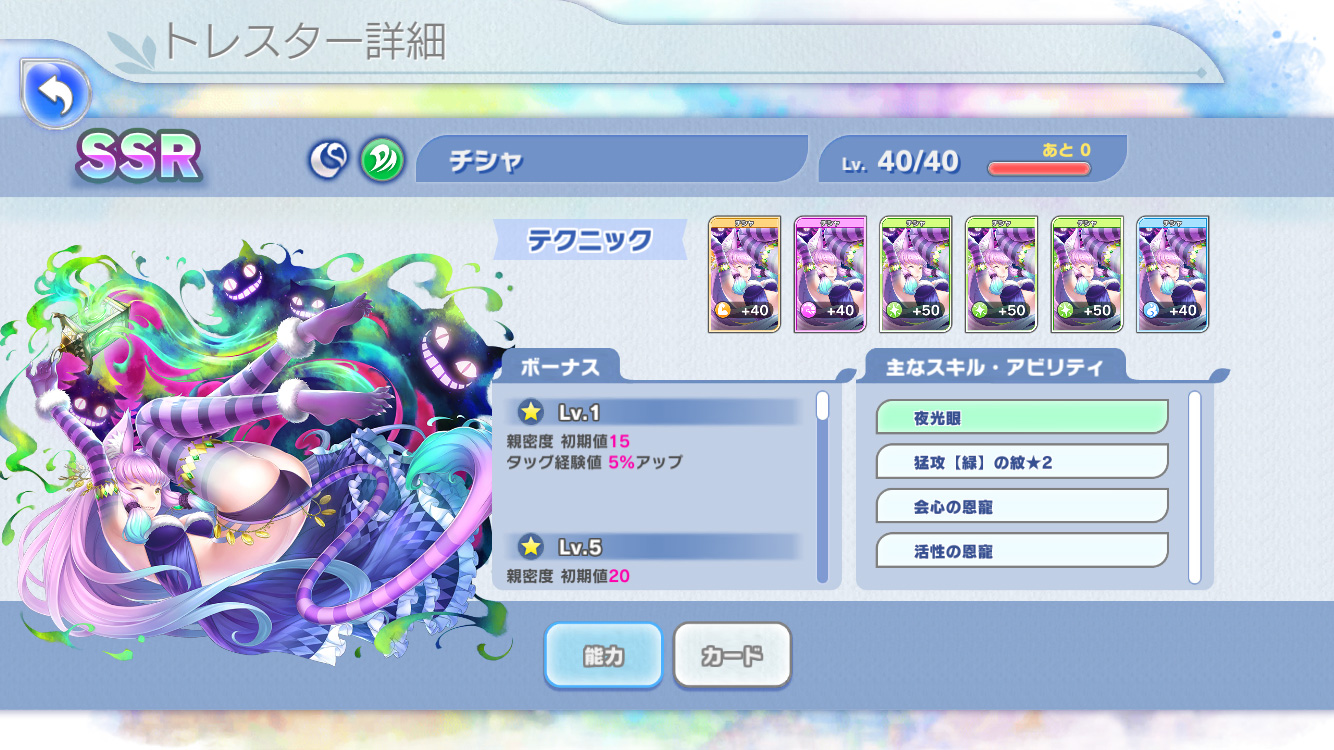The image size is (1334, 750).
Task: Tap the star icon beside Lv.5 bonus
Action: click(x=531, y=546)
